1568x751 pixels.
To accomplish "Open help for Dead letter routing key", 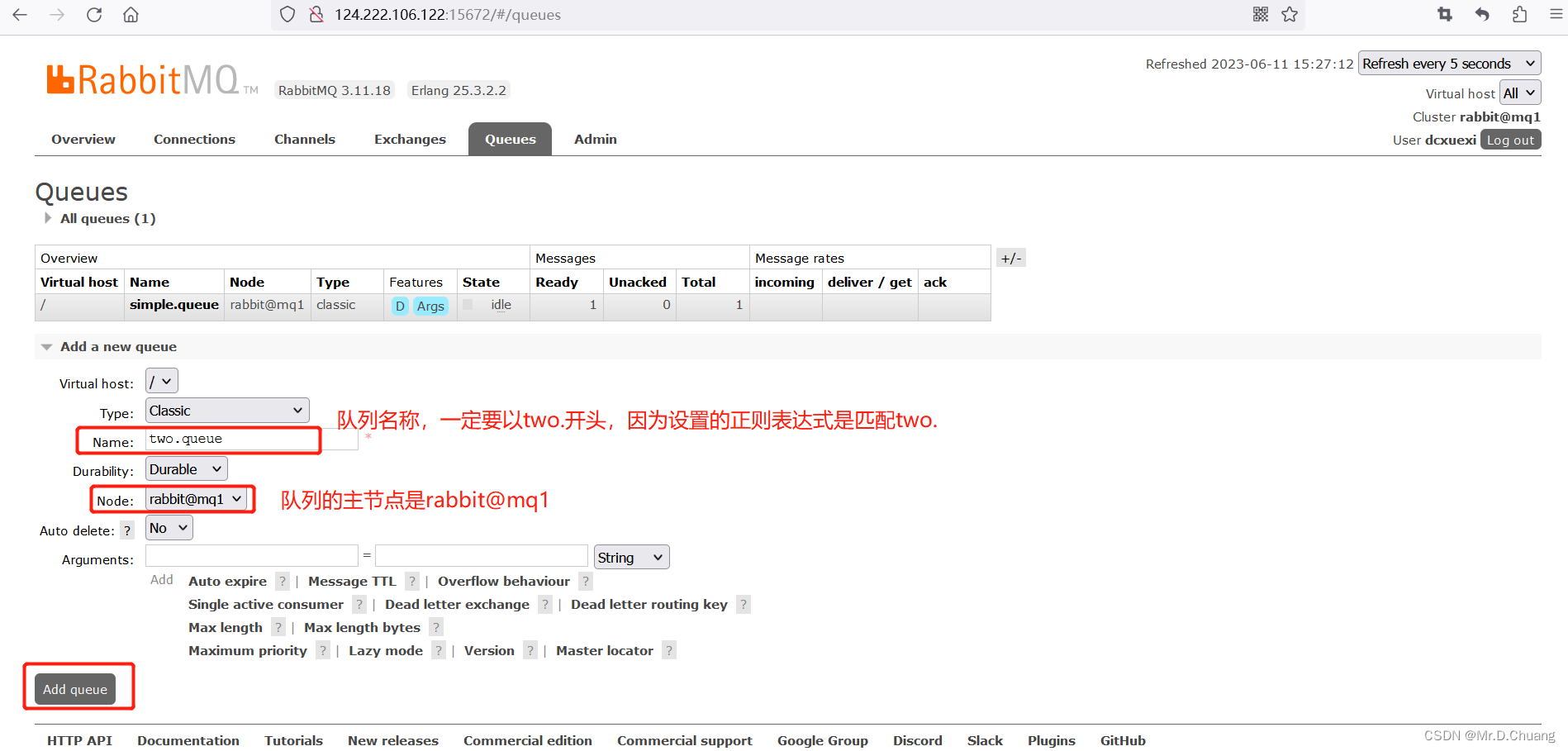I will 744,604.
